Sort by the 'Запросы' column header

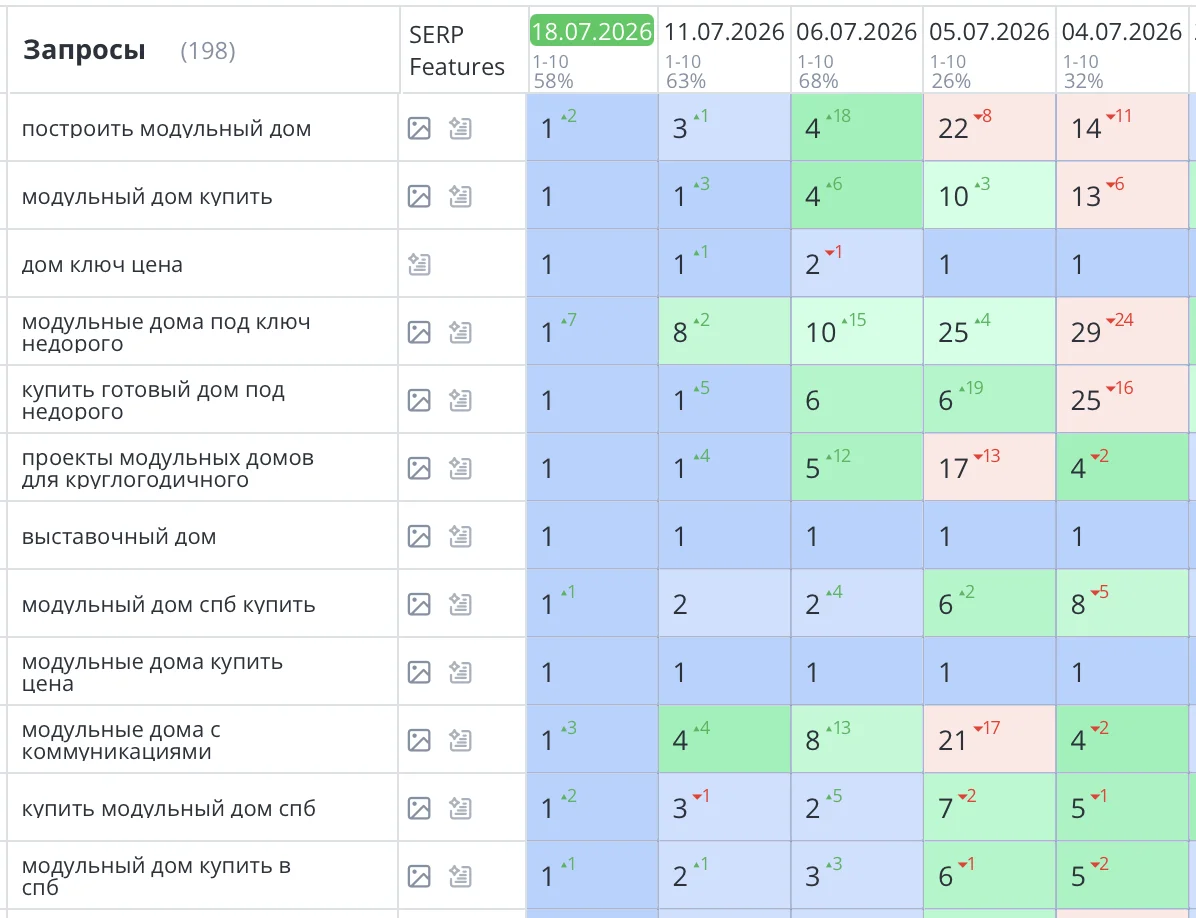tap(84, 50)
